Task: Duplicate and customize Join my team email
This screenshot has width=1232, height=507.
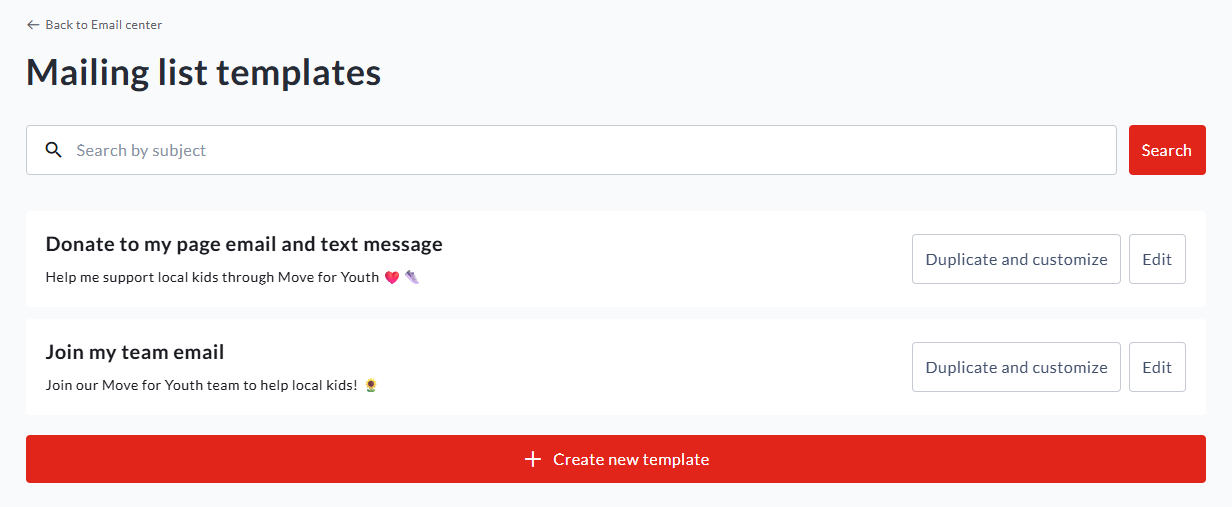Action: 1016,367
